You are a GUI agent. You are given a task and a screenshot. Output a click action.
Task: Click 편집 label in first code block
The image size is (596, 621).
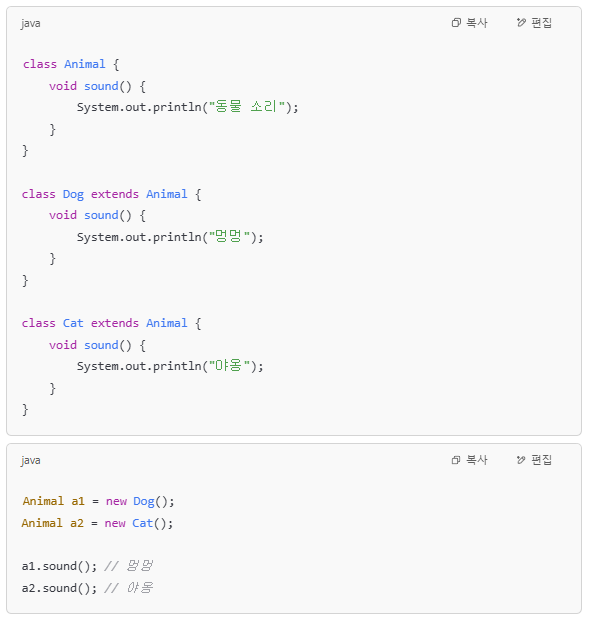[x=541, y=23]
